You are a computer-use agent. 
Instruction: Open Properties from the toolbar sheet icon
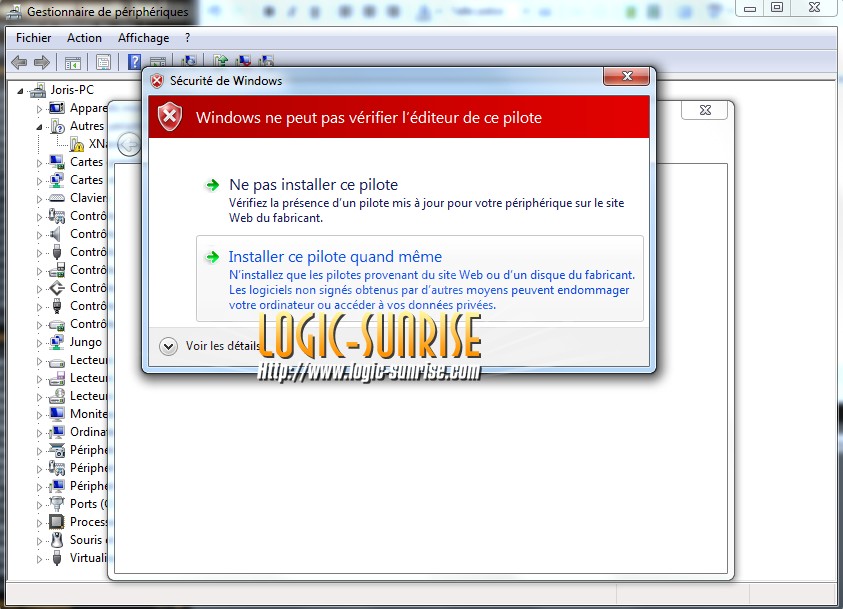[x=103, y=62]
